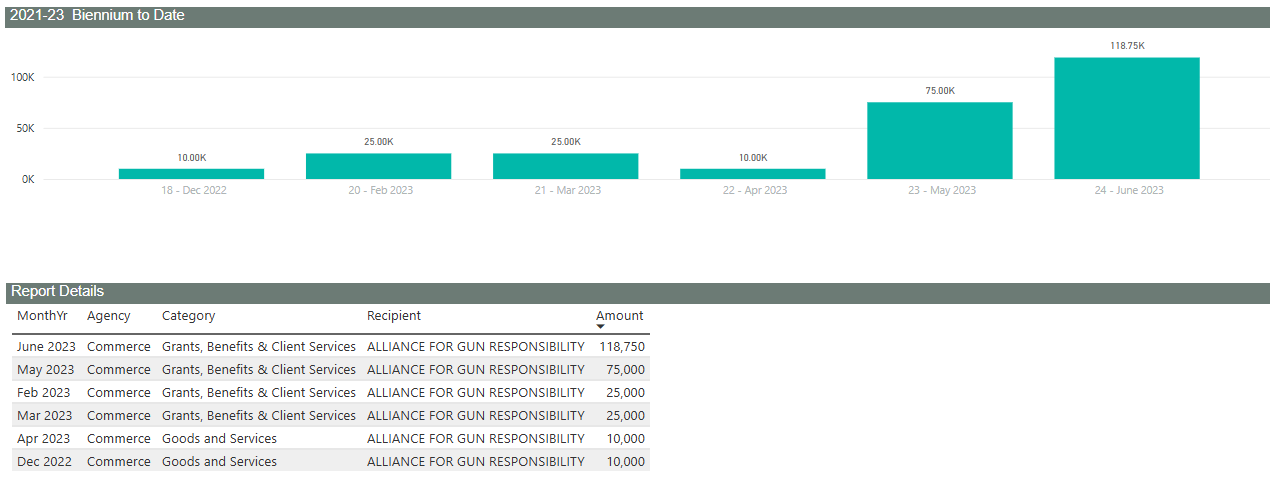Click the 25,000 amount in Mar 2023 row

[626, 416]
